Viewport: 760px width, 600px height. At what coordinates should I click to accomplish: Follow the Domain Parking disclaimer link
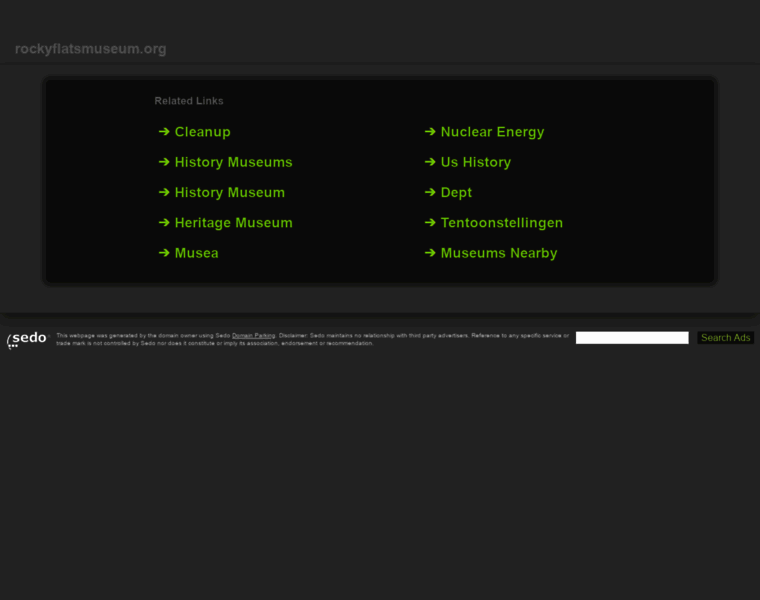coord(253,335)
